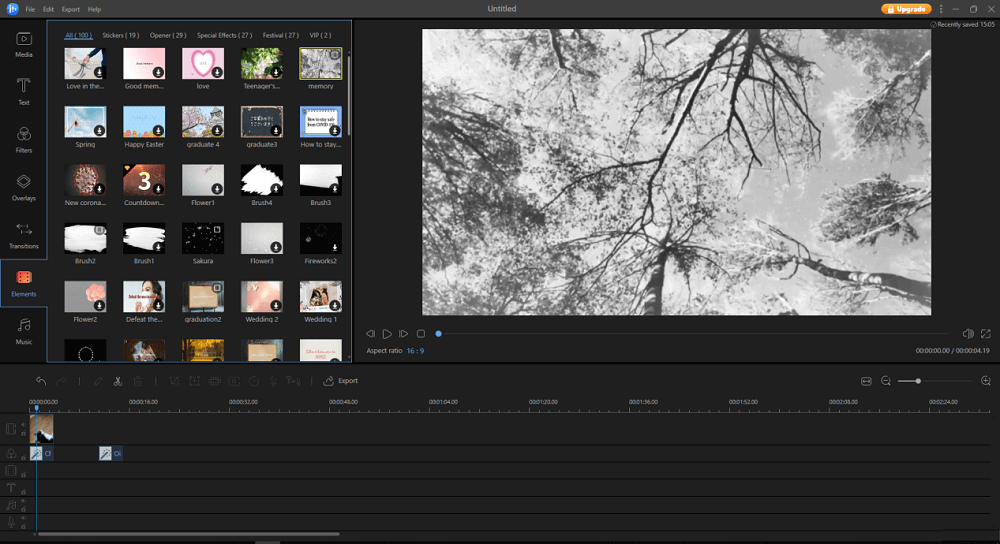The height and width of the screenshot is (544, 1000).
Task: Open the Music library panel
Action: [23, 330]
